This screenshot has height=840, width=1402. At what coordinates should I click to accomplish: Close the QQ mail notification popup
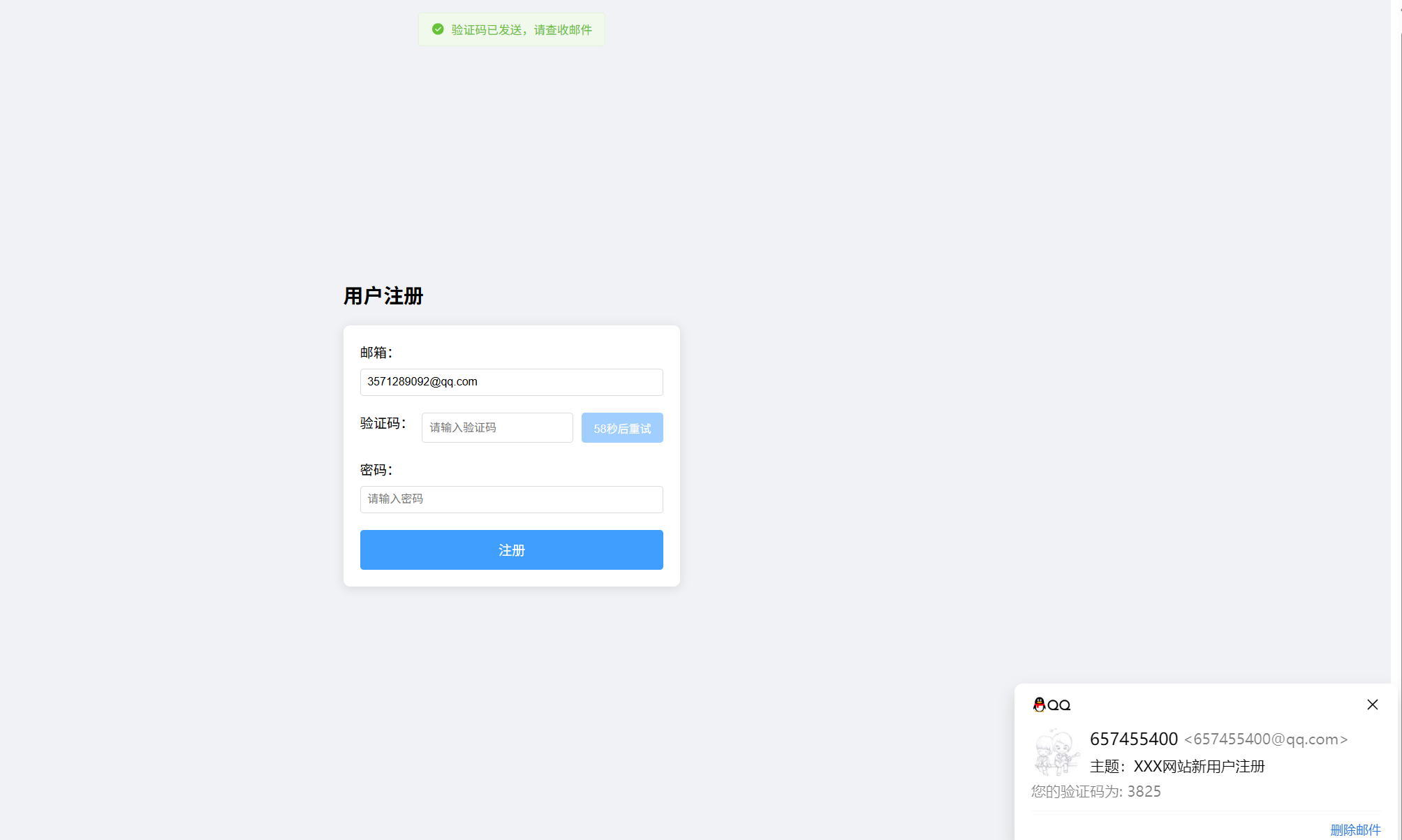[x=1372, y=705]
